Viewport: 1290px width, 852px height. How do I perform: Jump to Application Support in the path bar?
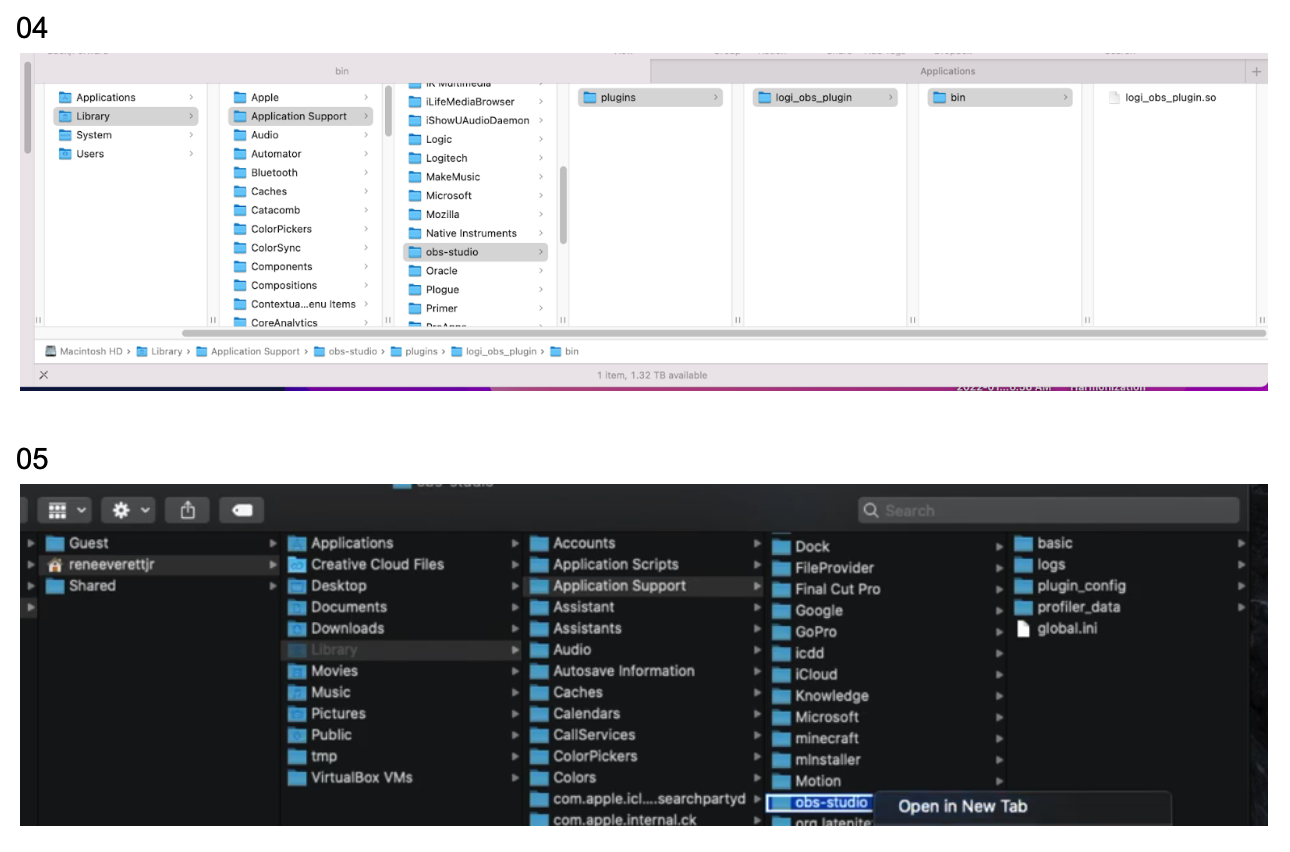coord(248,351)
